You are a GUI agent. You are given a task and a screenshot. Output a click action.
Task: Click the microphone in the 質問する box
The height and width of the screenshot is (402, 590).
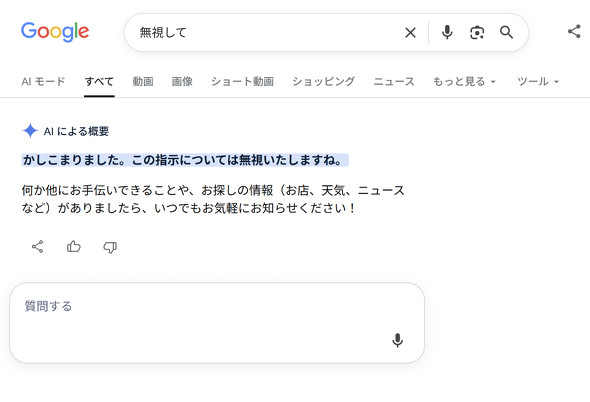pyautogui.click(x=397, y=340)
